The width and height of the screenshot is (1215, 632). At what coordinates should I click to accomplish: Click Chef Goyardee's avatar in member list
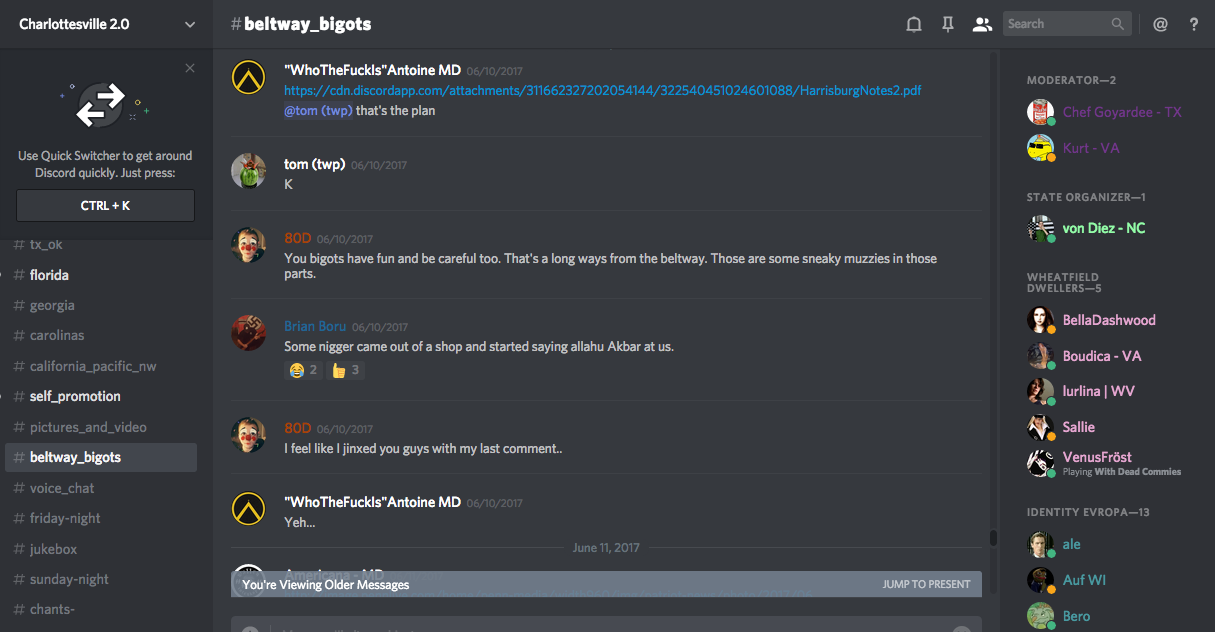(1041, 112)
